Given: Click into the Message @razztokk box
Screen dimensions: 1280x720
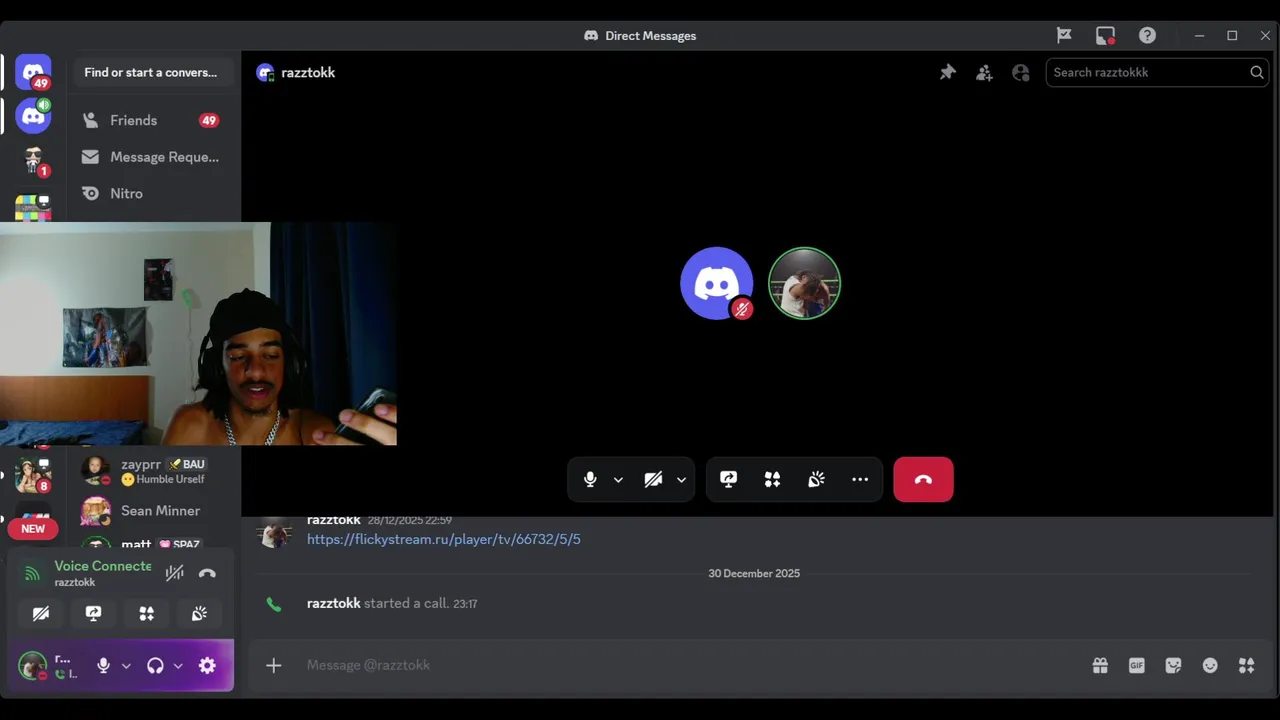Looking at the screenshot, I should tap(690, 665).
